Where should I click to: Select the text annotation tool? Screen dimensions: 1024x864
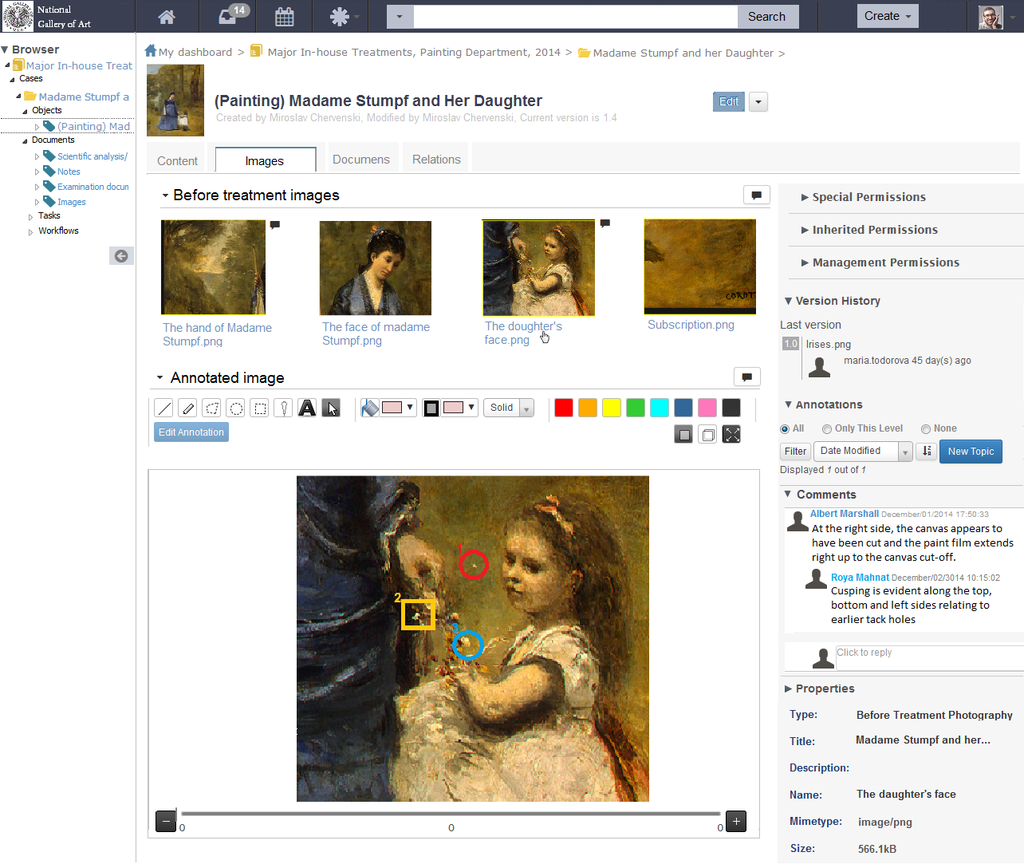click(x=307, y=409)
